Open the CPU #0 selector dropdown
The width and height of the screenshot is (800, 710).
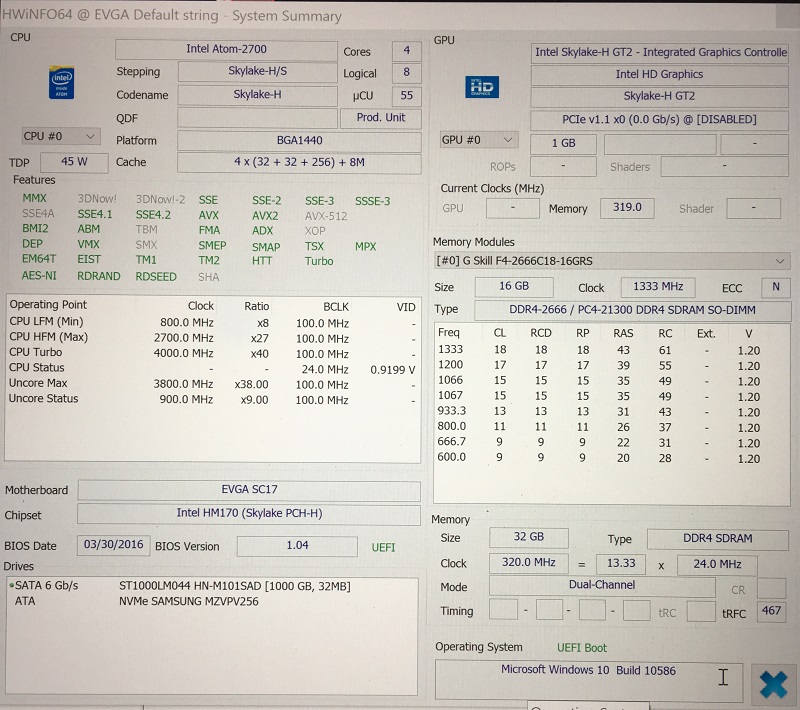60,136
